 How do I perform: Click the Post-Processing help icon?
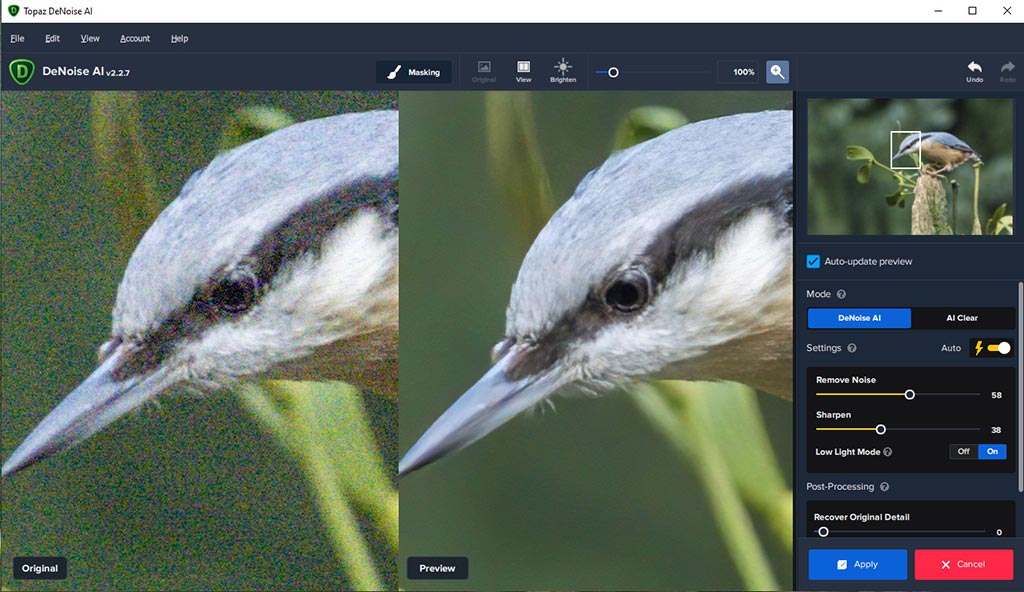pyautogui.click(x=884, y=487)
